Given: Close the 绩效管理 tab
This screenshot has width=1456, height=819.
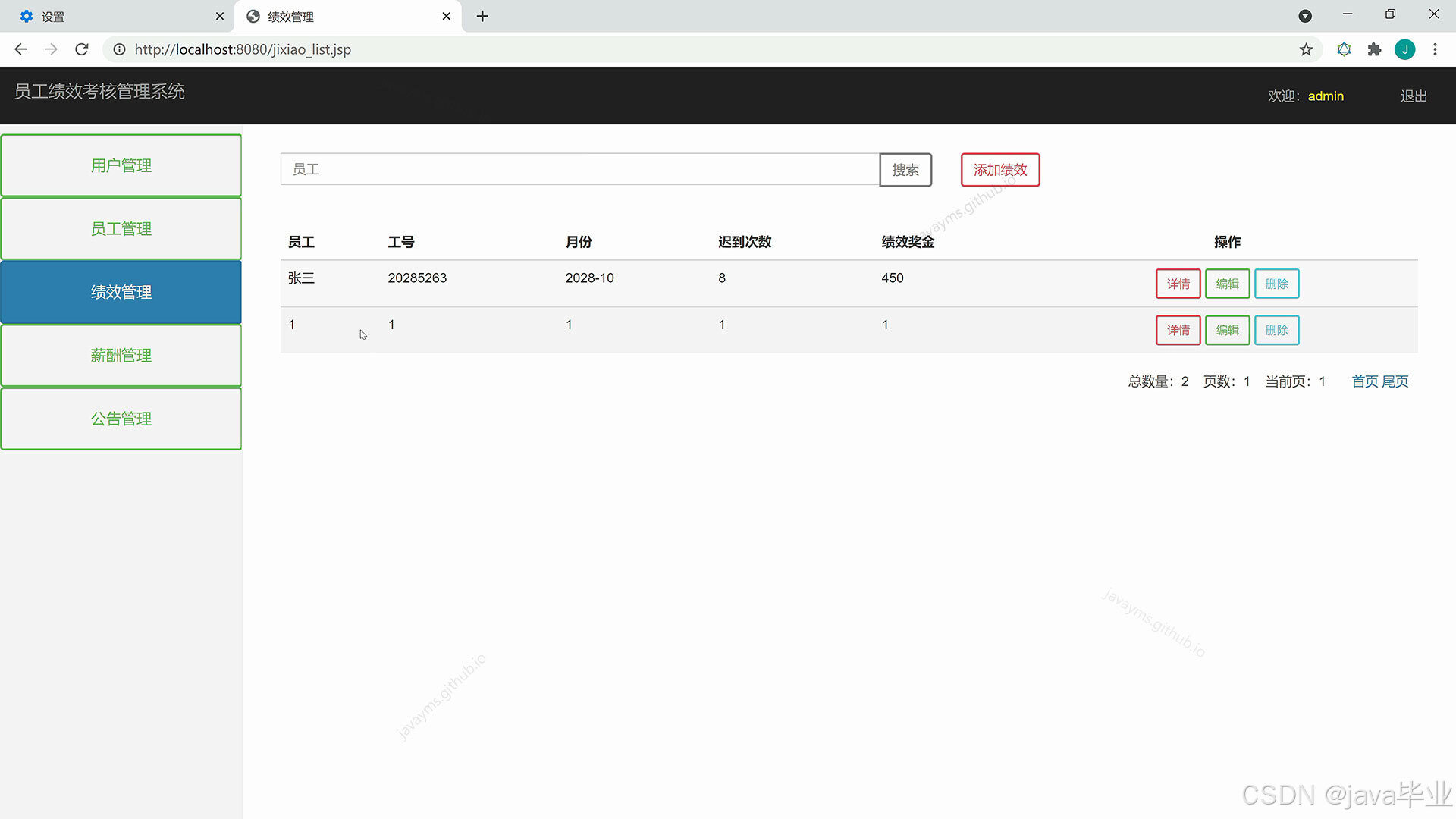Looking at the screenshot, I should pyautogui.click(x=446, y=16).
